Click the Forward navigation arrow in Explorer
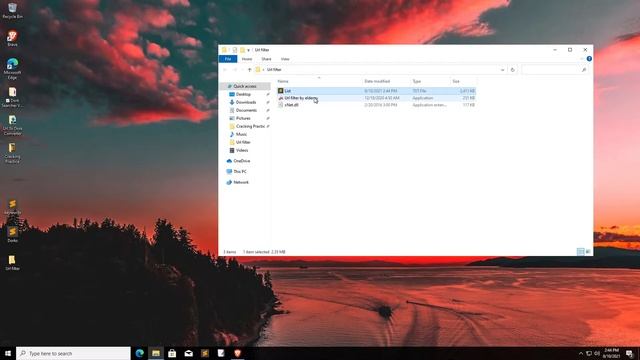 point(235,70)
